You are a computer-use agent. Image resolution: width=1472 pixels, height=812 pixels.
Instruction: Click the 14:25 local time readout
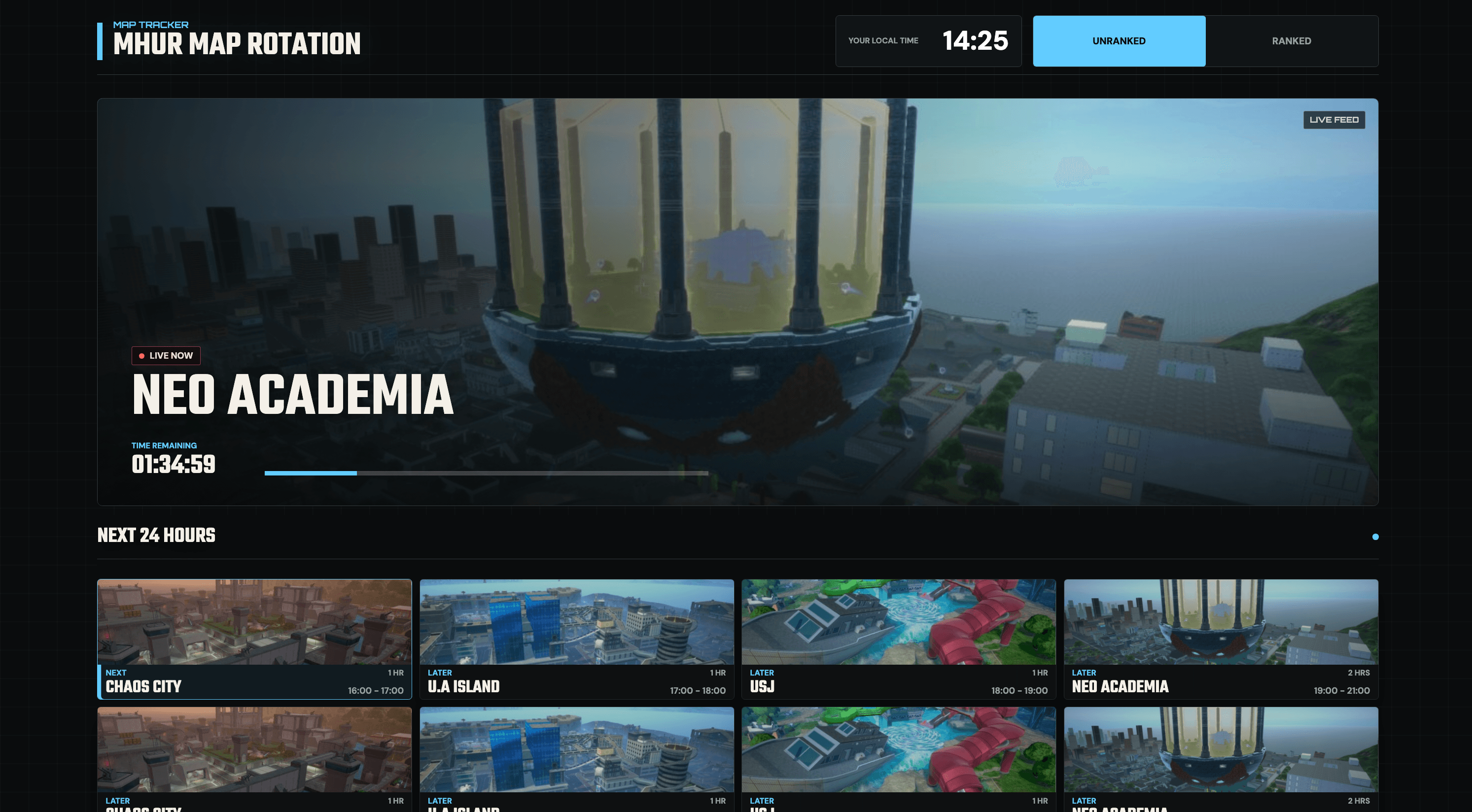pos(975,41)
